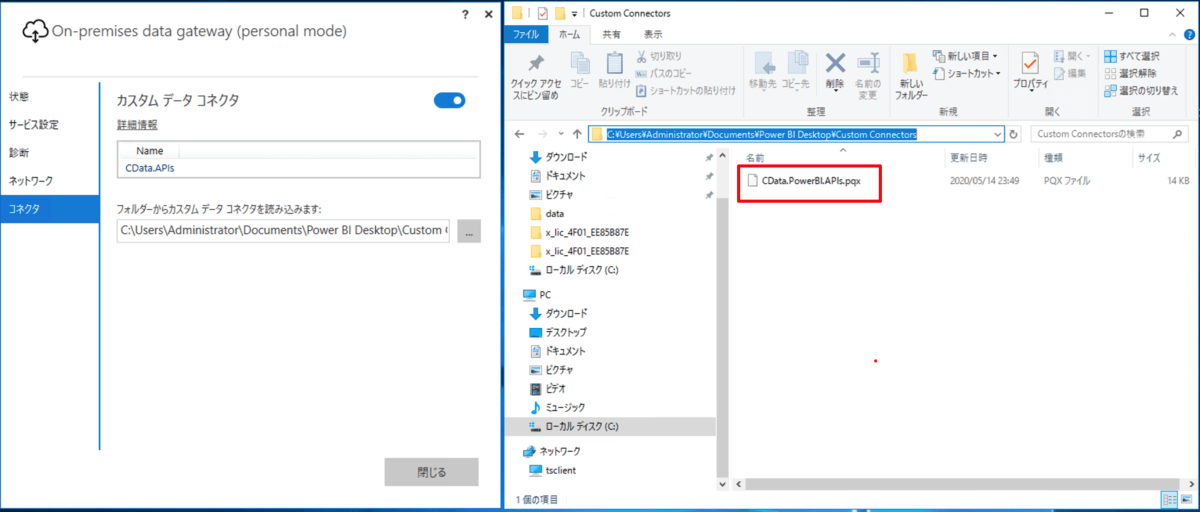Click the Explorer back arrow
The height and width of the screenshot is (512, 1200).
[520, 134]
